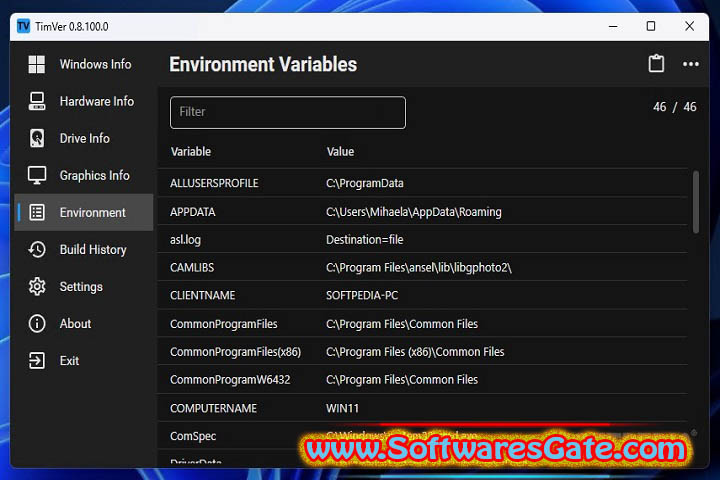The width and height of the screenshot is (720, 480).
Task: Maximize the TimVer window
Action: [x=651, y=26]
